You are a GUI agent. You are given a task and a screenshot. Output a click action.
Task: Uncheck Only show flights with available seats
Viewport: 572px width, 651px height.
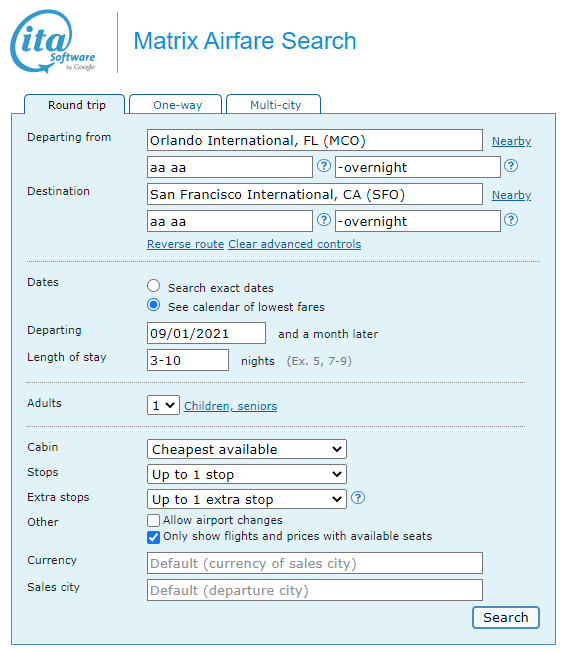pos(153,537)
